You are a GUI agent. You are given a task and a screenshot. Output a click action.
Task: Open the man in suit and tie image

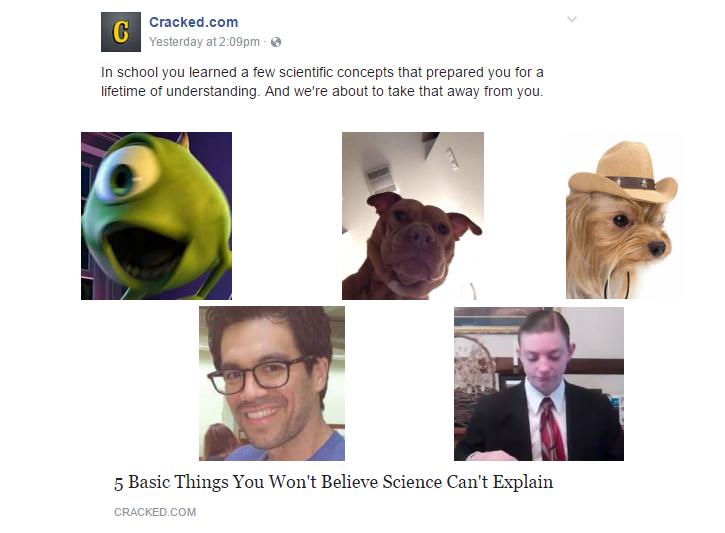(539, 384)
